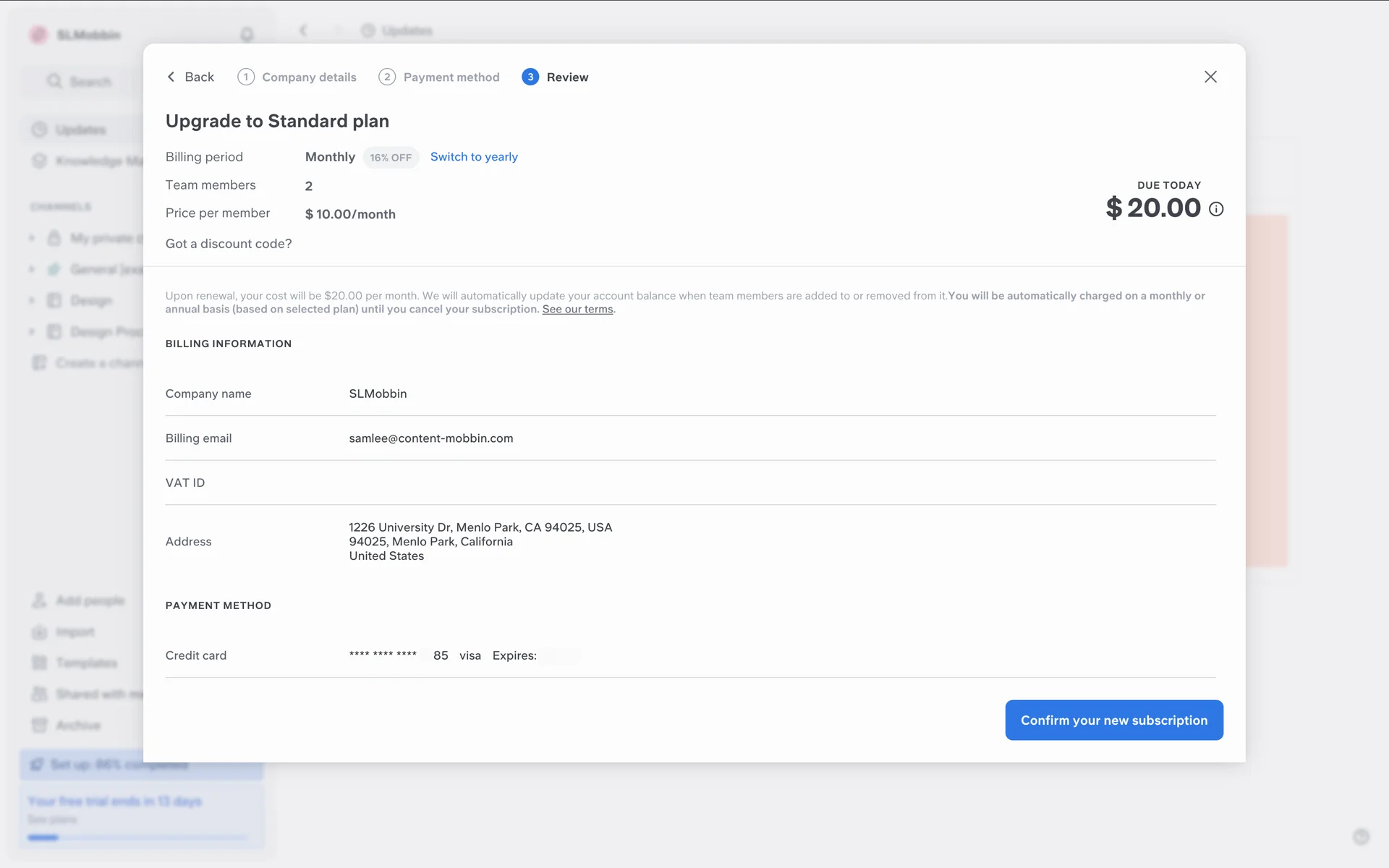The image size is (1389, 868).
Task: Go to step 2 Payment method
Action: tap(439, 77)
